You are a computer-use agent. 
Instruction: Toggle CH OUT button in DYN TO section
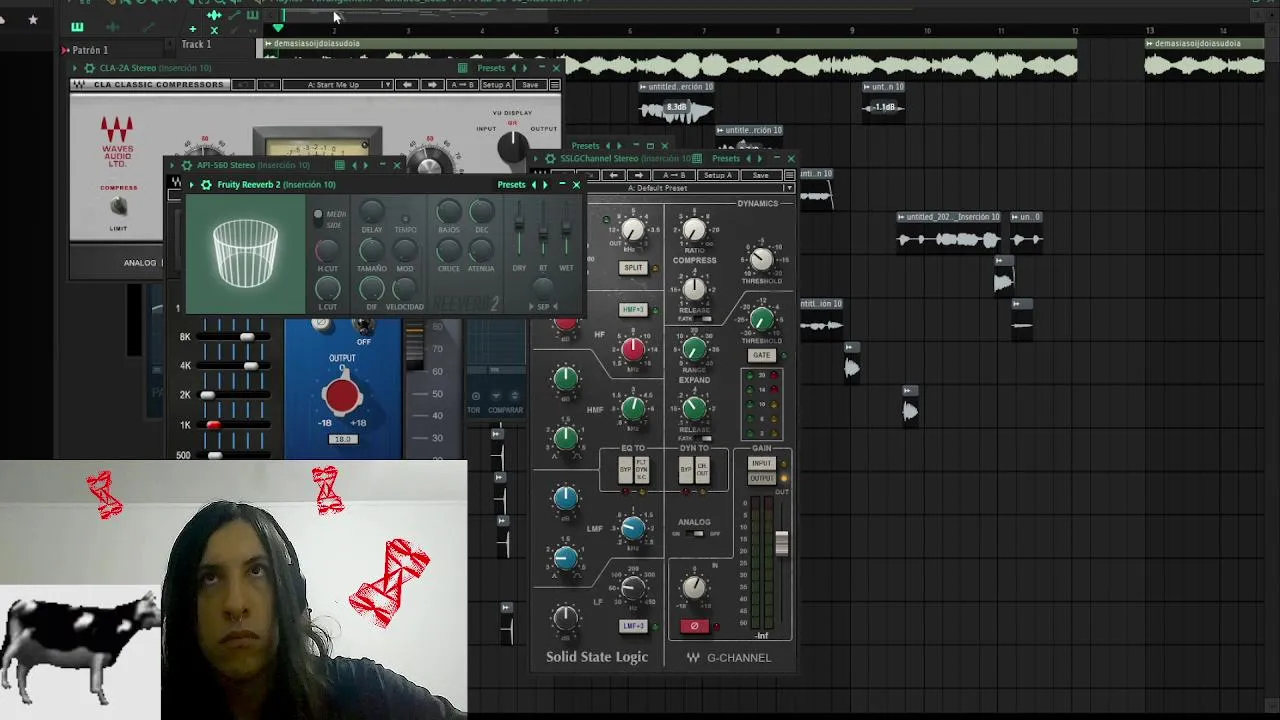click(x=702, y=469)
